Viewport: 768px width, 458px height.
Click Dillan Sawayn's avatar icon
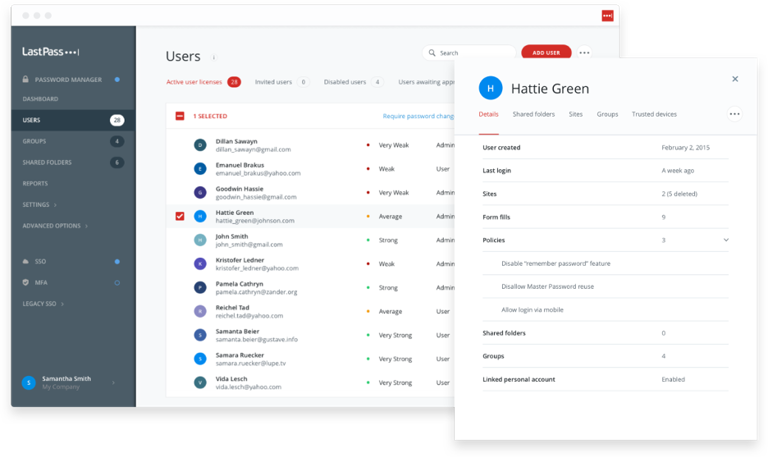click(200, 145)
